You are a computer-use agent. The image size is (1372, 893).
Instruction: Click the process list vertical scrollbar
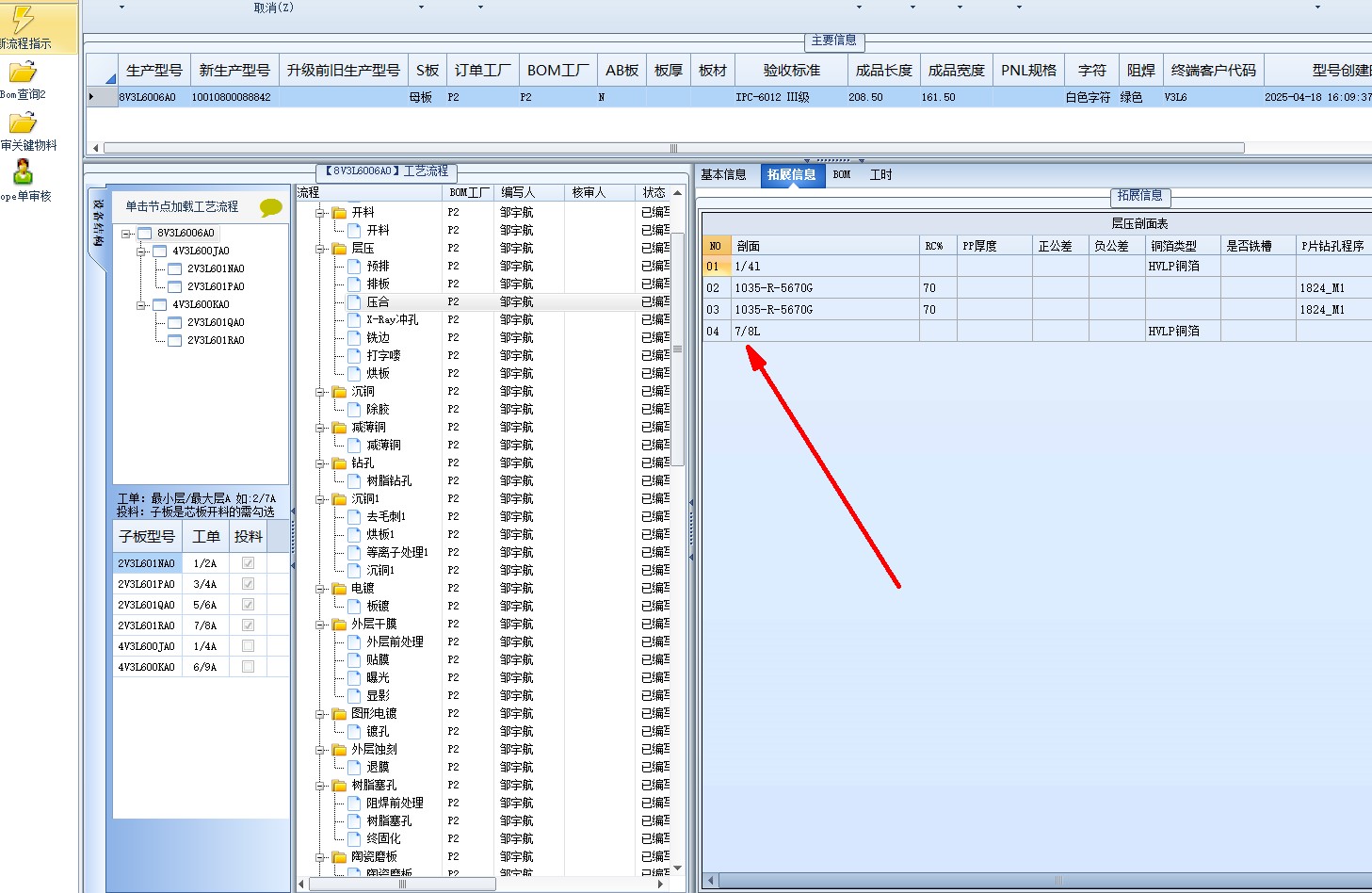click(677, 349)
